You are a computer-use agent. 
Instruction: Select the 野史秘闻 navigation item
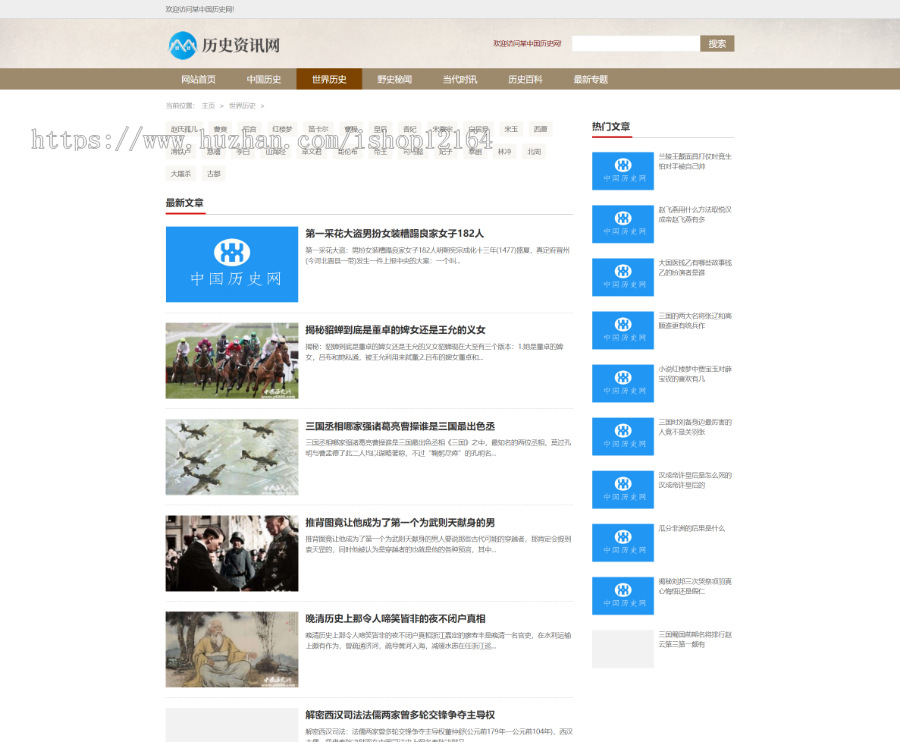(394, 79)
